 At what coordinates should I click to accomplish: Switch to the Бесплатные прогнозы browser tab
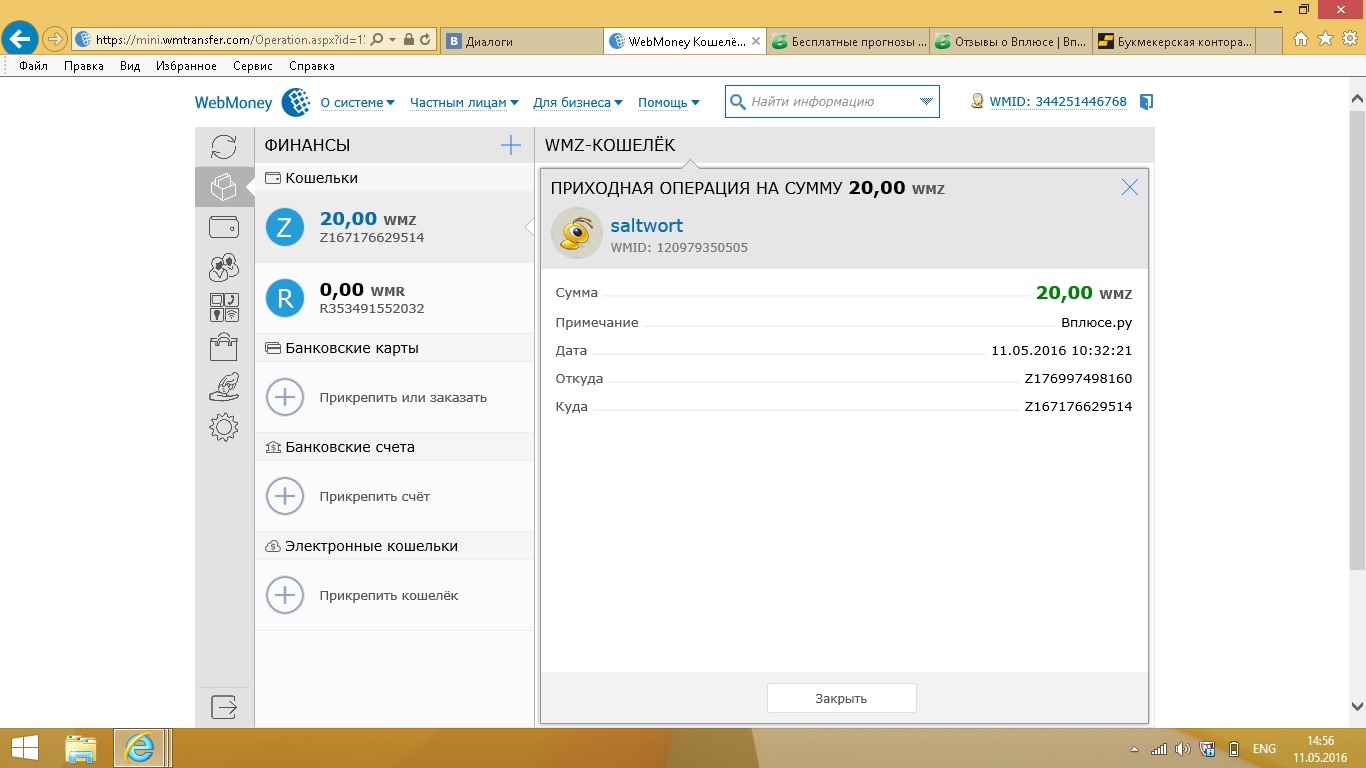pyautogui.click(x=849, y=41)
